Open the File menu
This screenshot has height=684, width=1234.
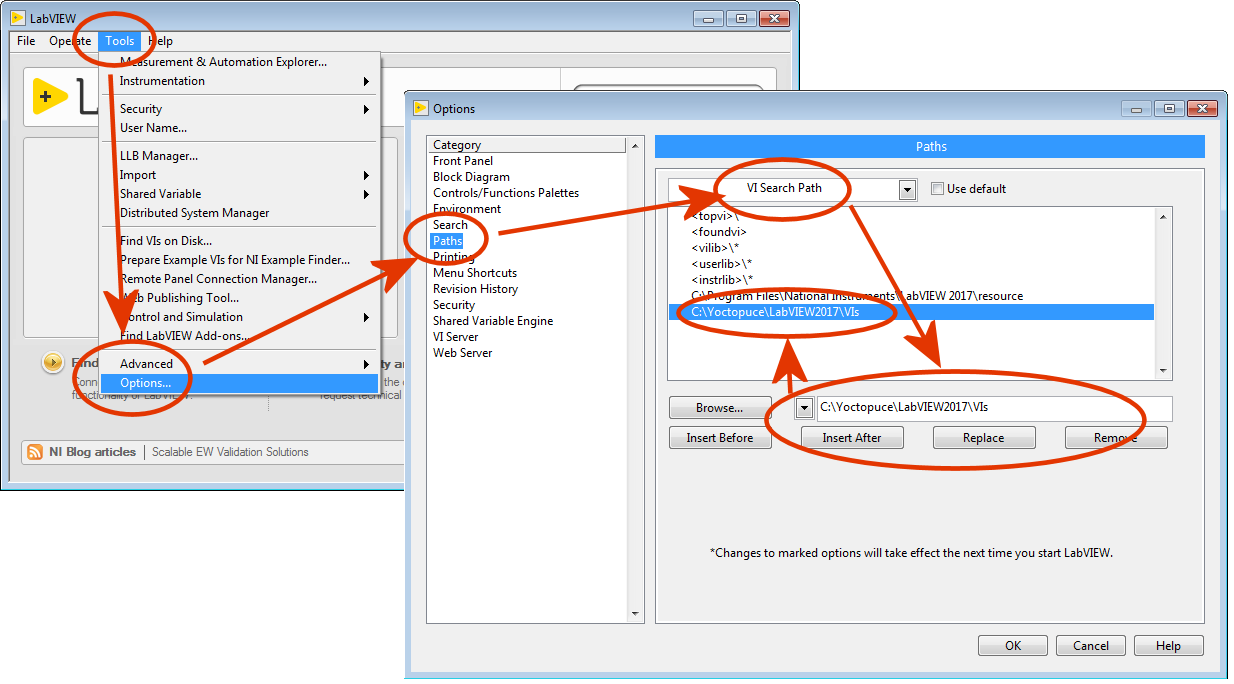point(26,41)
